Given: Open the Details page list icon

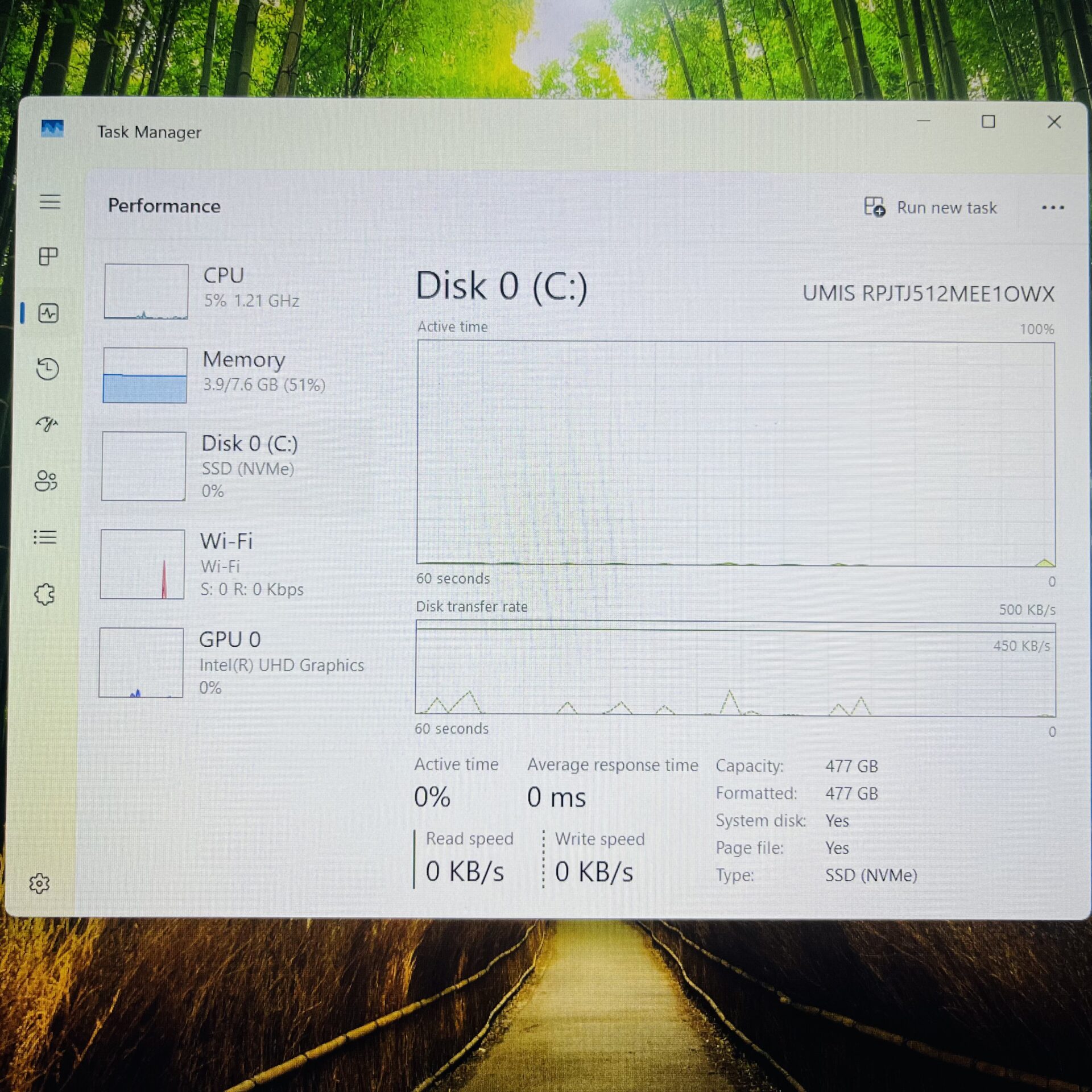Looking at the screenshot, I should coord(45,537).
